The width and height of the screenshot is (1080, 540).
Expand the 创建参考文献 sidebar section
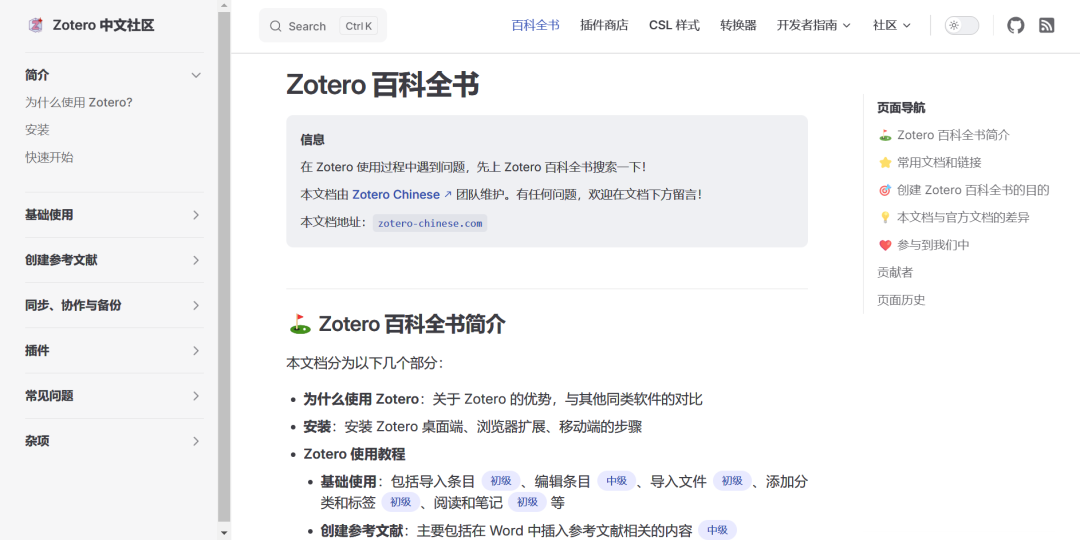[196, 260]
